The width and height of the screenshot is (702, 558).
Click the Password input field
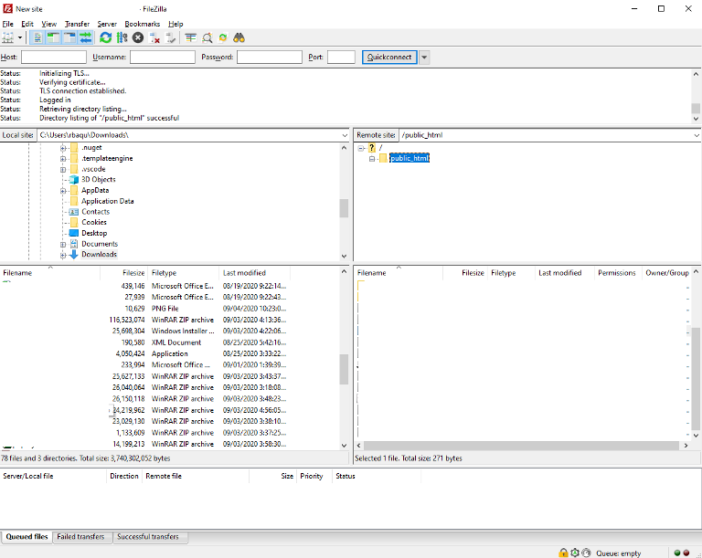click(x=270, y=57)
